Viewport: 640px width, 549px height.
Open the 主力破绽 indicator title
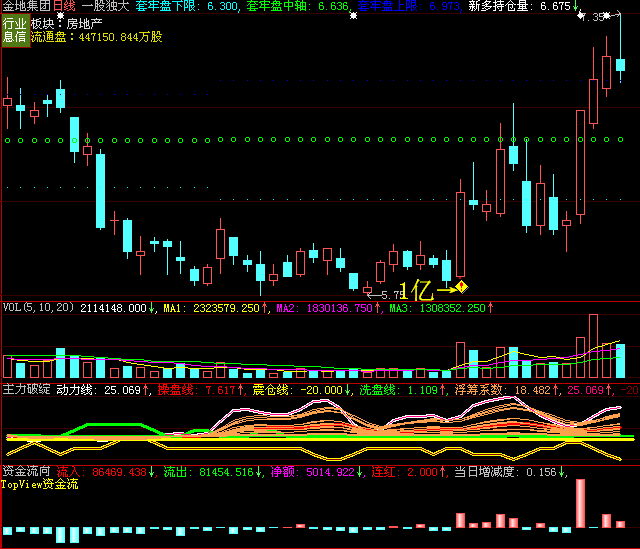pyautogui.click(x=26, y=388)
